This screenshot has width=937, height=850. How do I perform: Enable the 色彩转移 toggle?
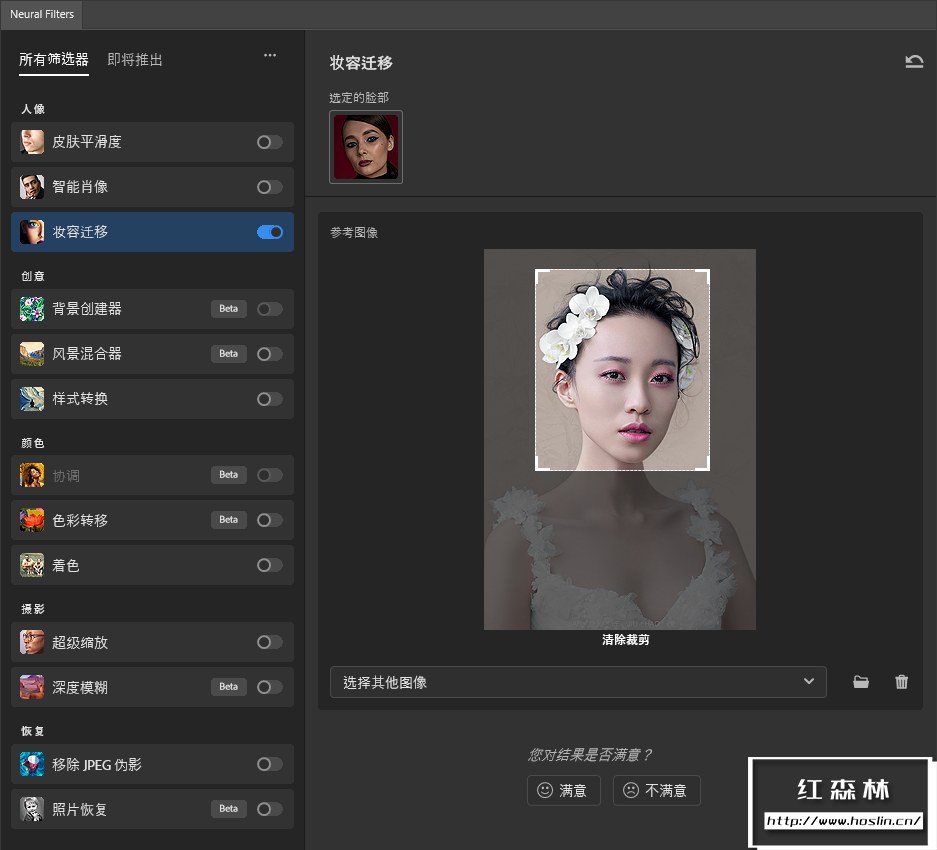point(270,520)
